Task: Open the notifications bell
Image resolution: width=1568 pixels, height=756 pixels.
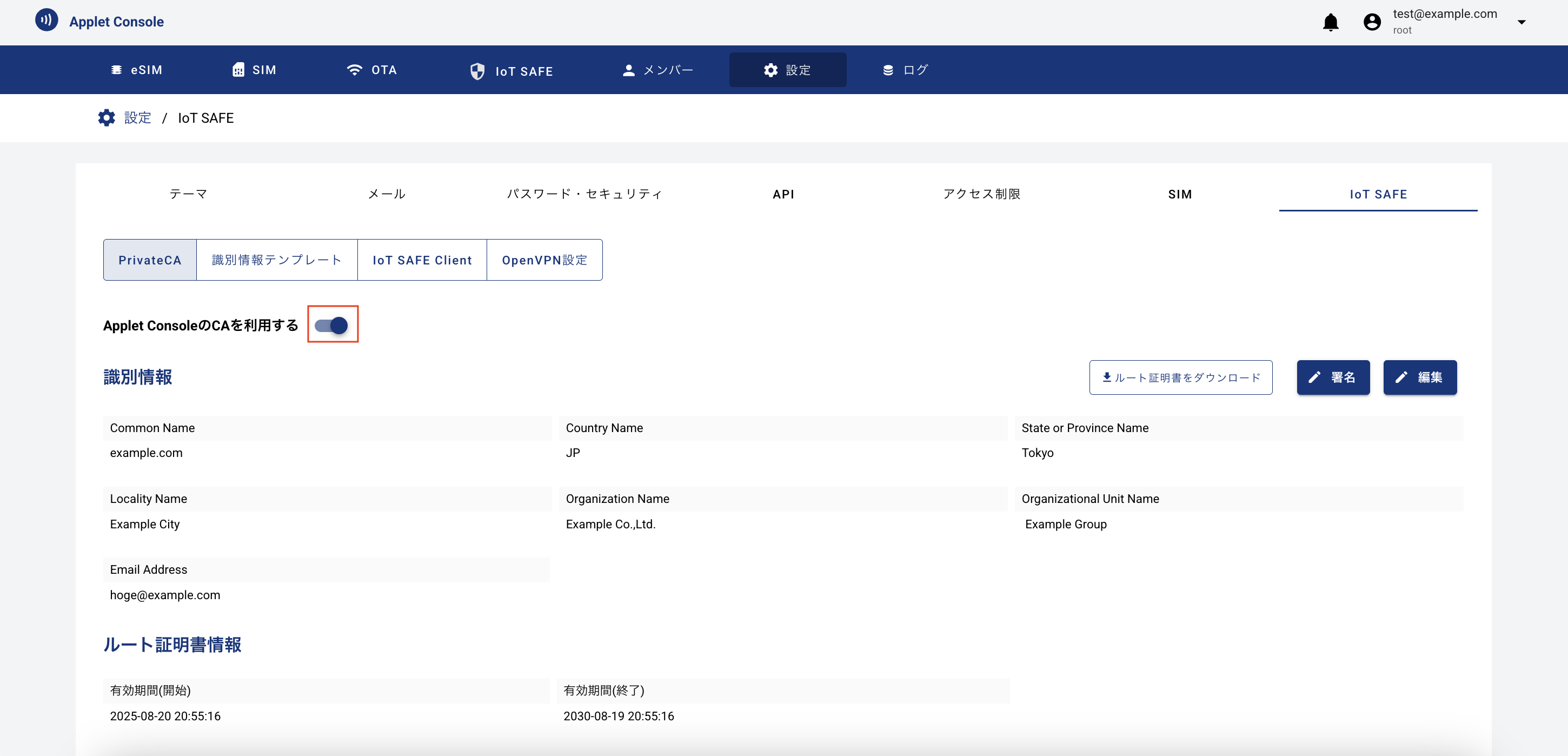Action: [x=1331, y=23]
